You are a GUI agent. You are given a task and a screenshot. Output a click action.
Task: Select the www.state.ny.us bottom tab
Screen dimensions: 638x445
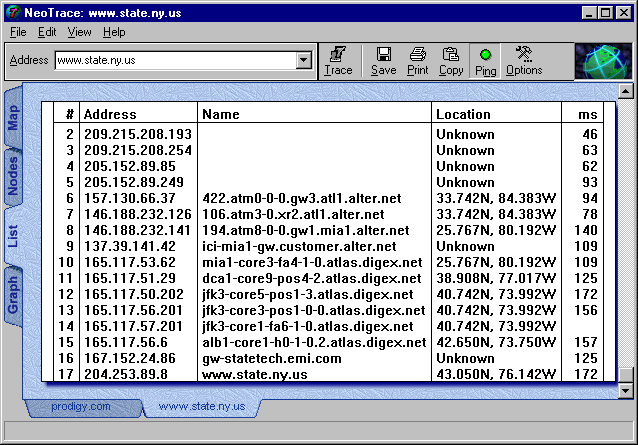pyautogui.click(x=202, y=406)
